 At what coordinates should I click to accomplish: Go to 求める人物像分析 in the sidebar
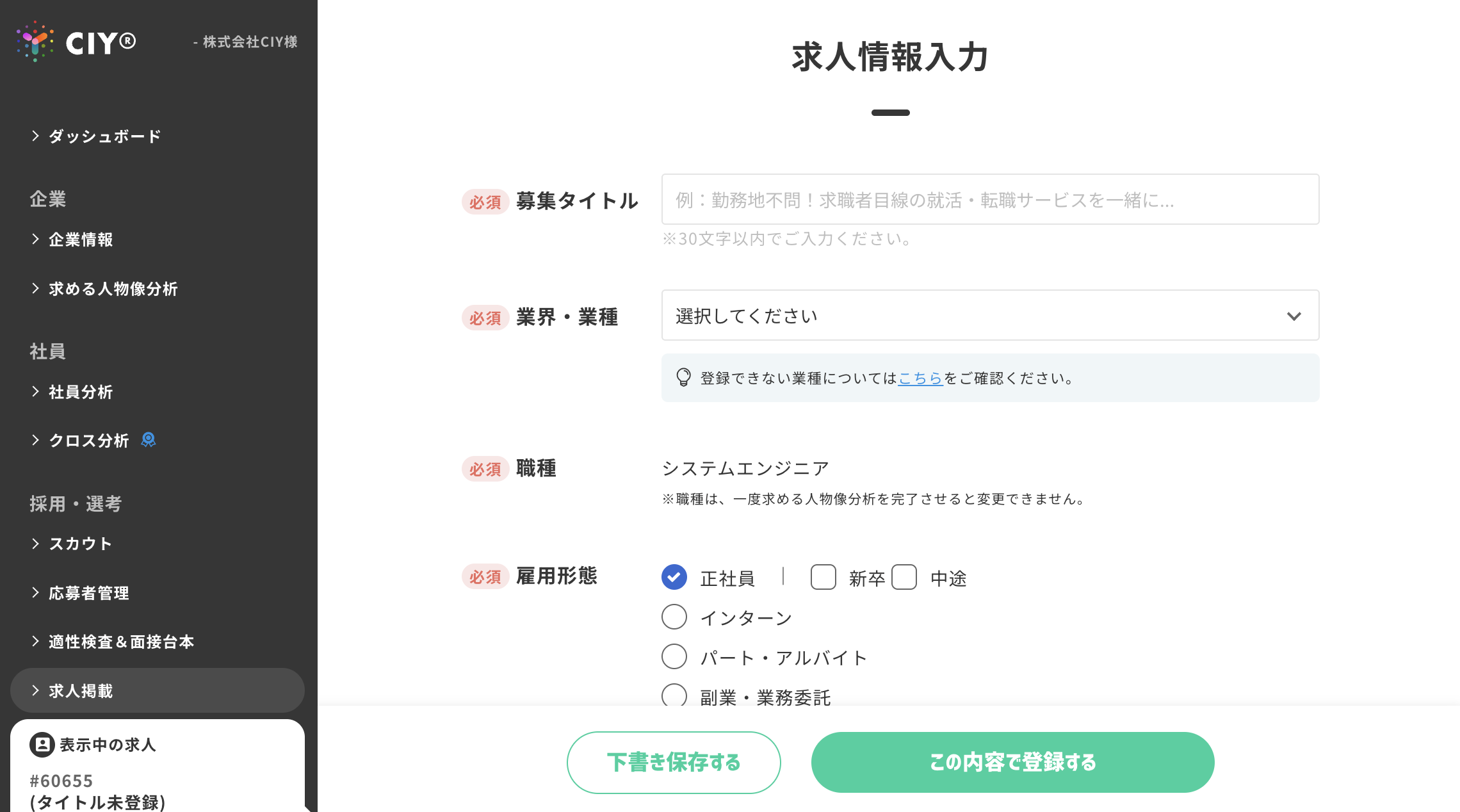point(113,289)
